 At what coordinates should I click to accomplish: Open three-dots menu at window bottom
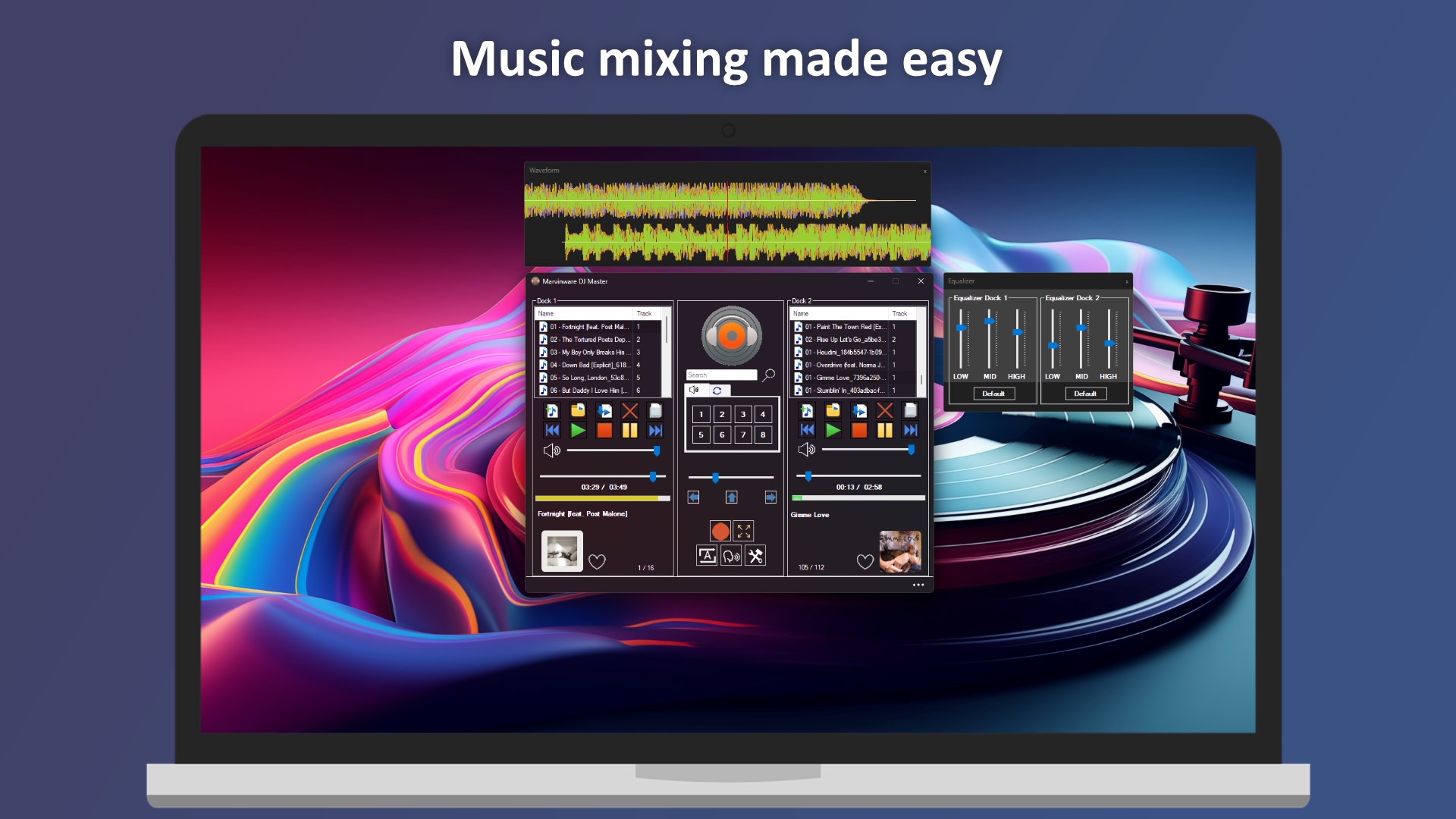click(918, 585)
